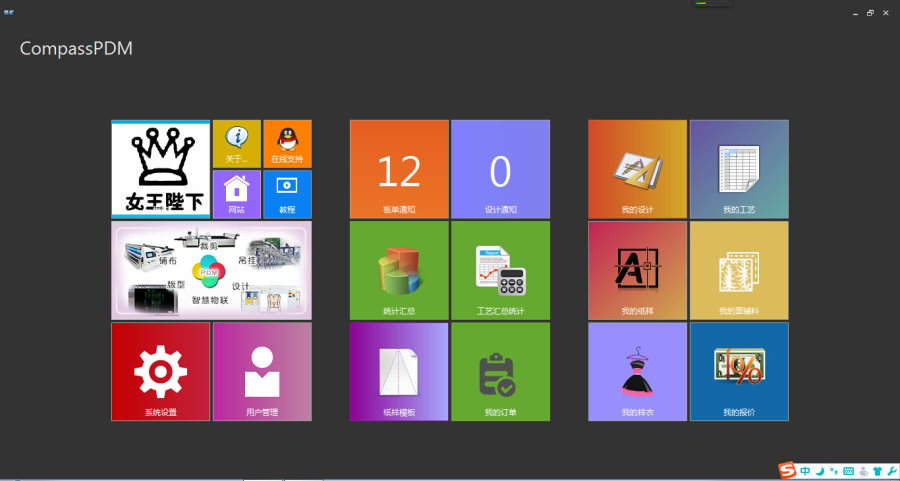Image resolution: width=900 pixels, height=481 pixels.
Task: Open the IME wrench settings icon
Action: (891, 471)
